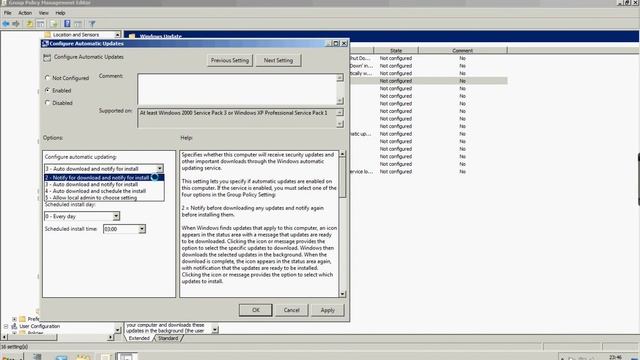Click the Next Setting button
Image resolution: width=640 pixels, height=360 pixels.
pos(278,60)
